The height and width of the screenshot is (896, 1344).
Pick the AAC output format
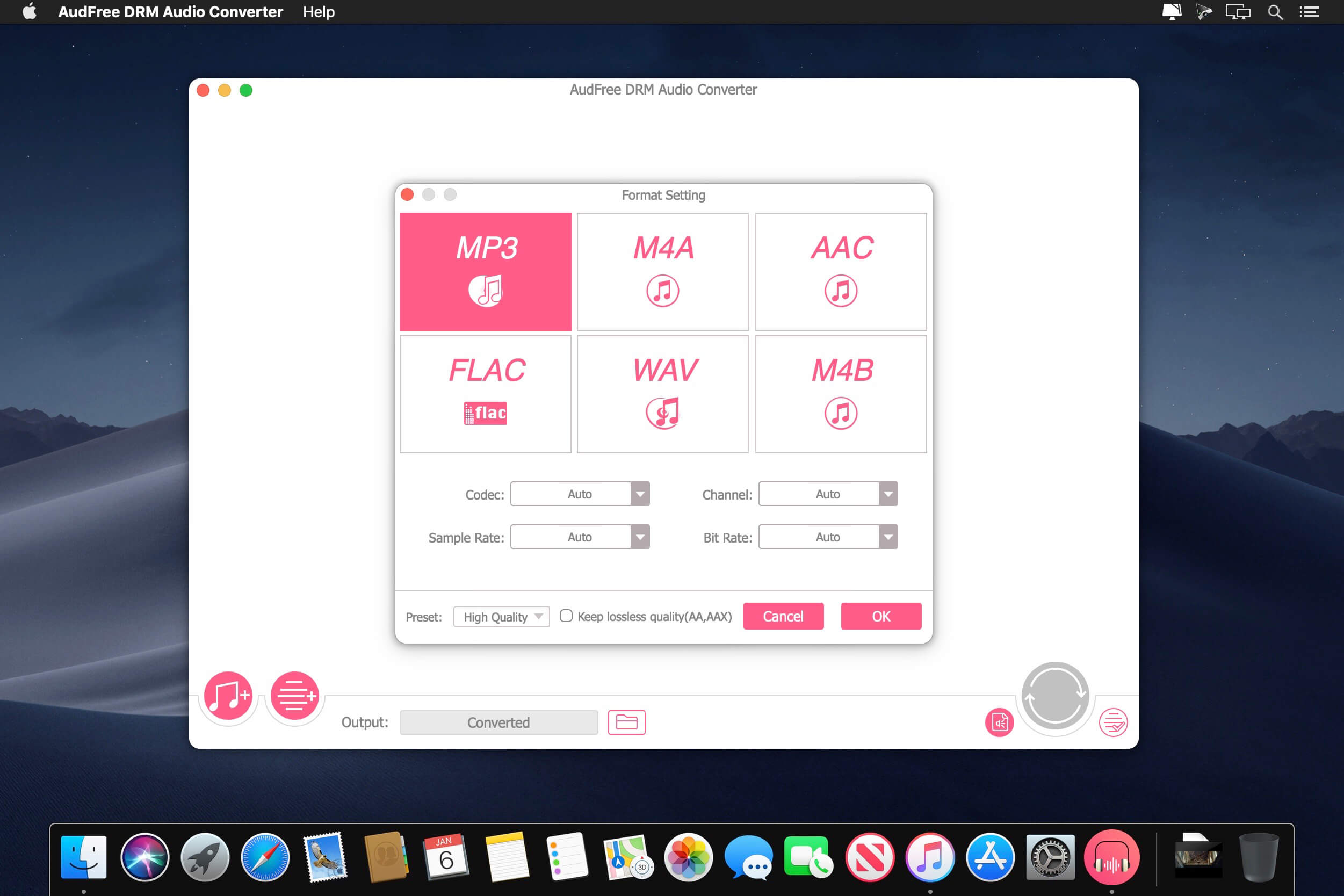[841, 271]
